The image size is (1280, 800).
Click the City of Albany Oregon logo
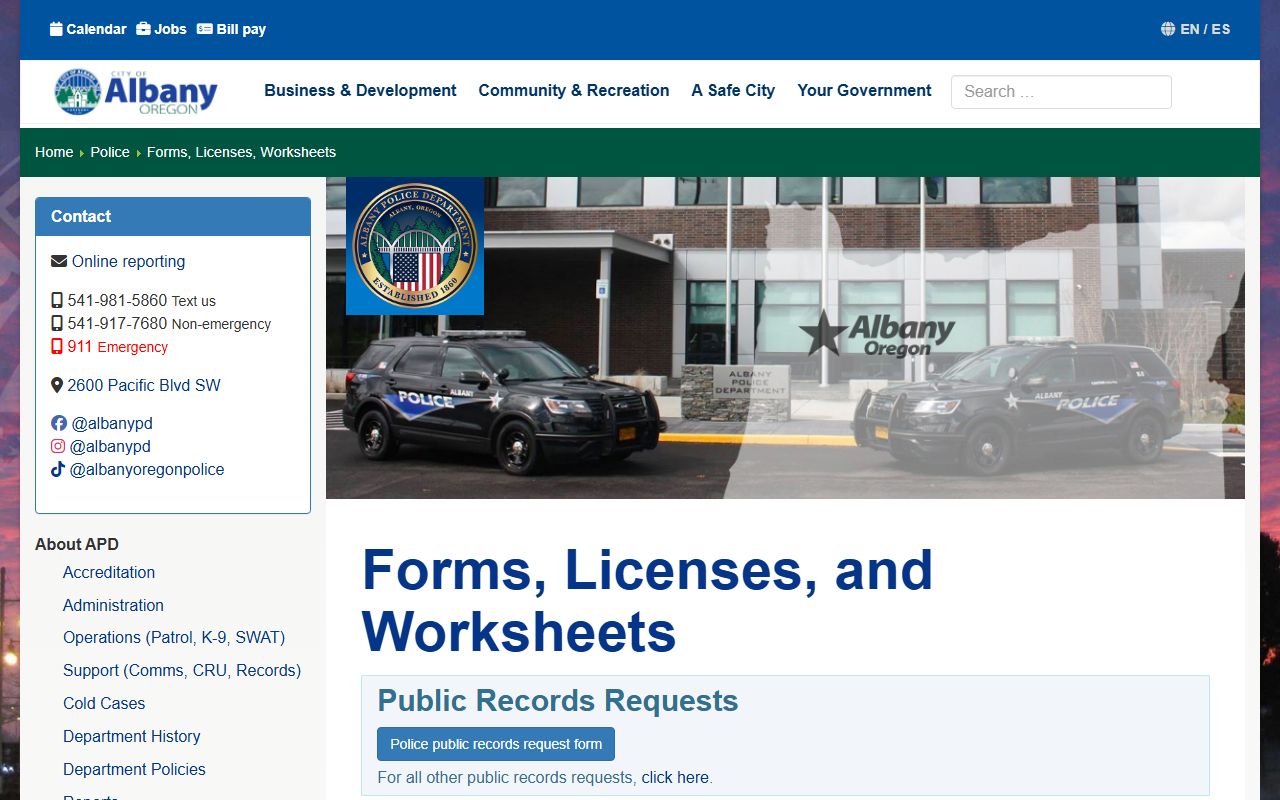coord(136,92)
